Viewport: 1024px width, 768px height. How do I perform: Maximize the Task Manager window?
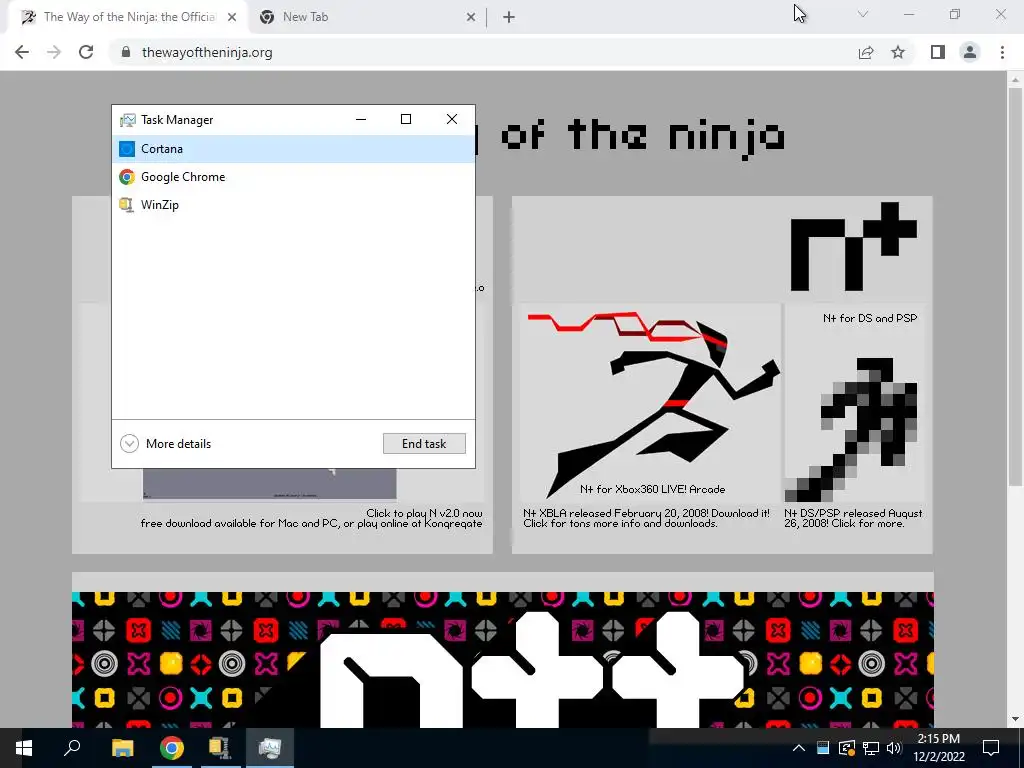pos(406,119)
